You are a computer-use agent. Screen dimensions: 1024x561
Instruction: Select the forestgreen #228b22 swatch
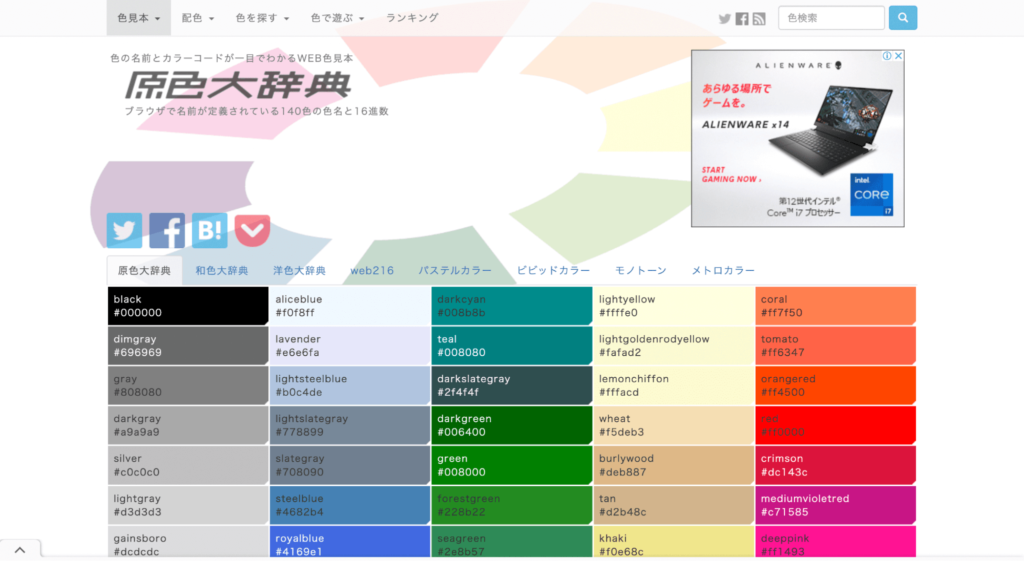coord(511,505)
